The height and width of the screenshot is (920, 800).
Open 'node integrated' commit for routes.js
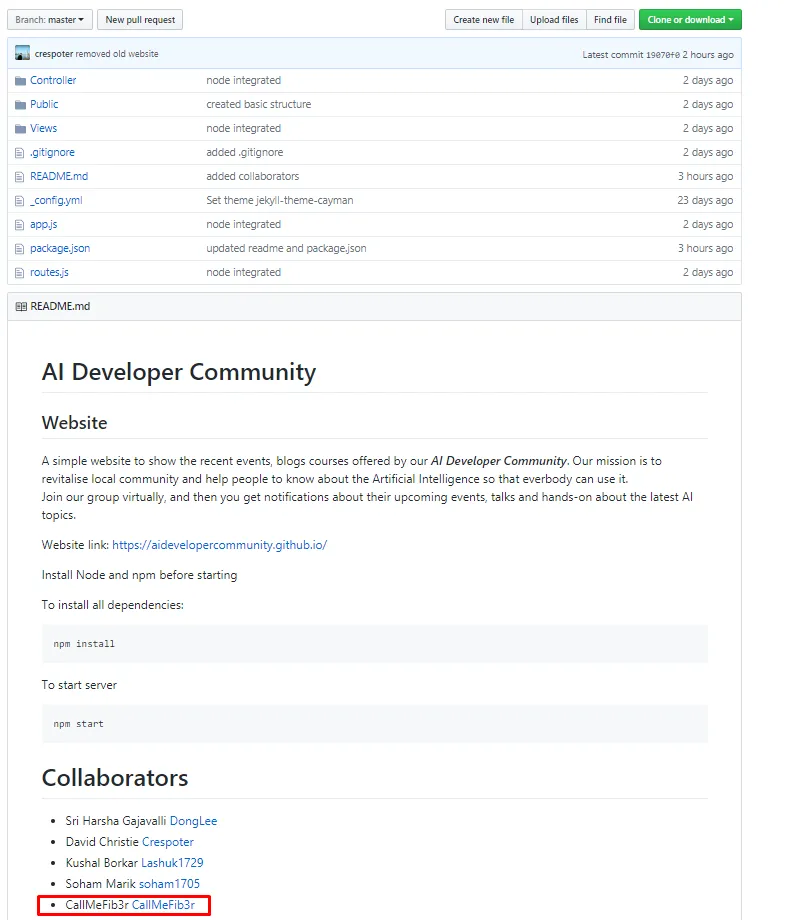coord(244,272)
